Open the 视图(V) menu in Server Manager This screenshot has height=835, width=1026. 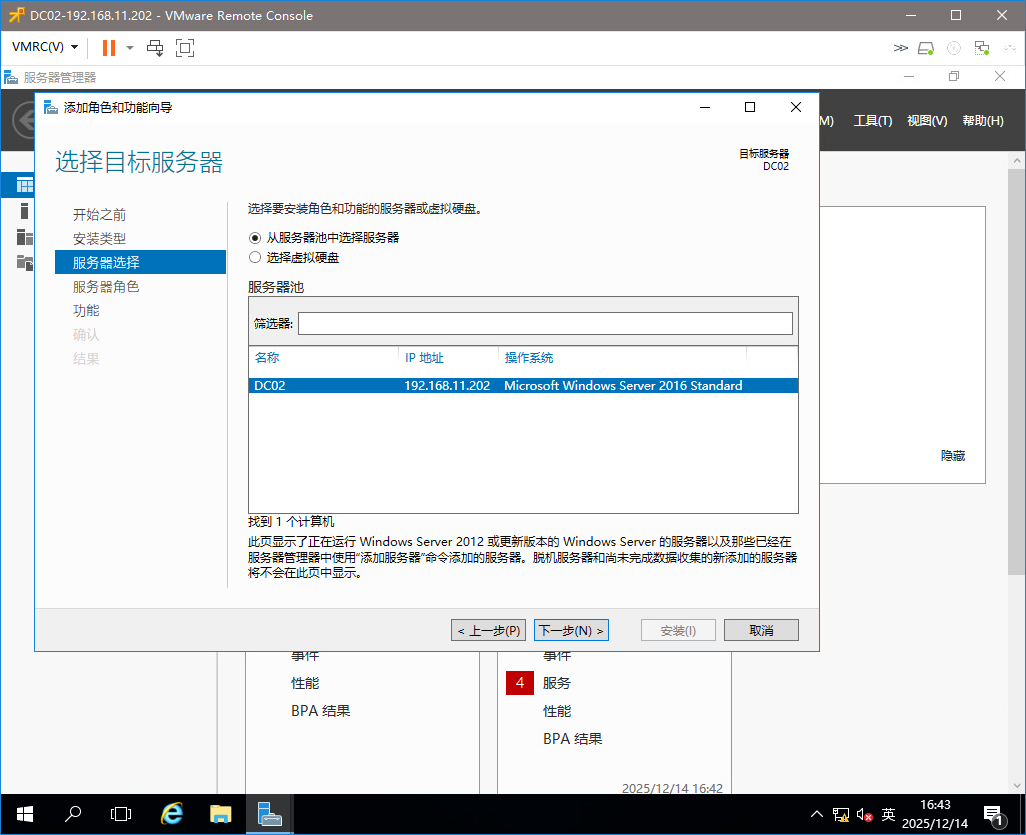927,120
